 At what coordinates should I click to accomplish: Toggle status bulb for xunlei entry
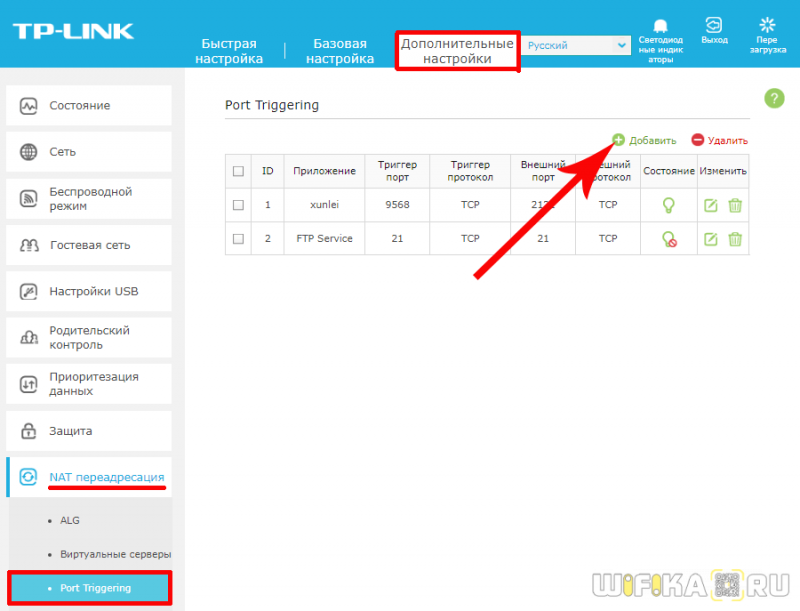tap(668, 206)
